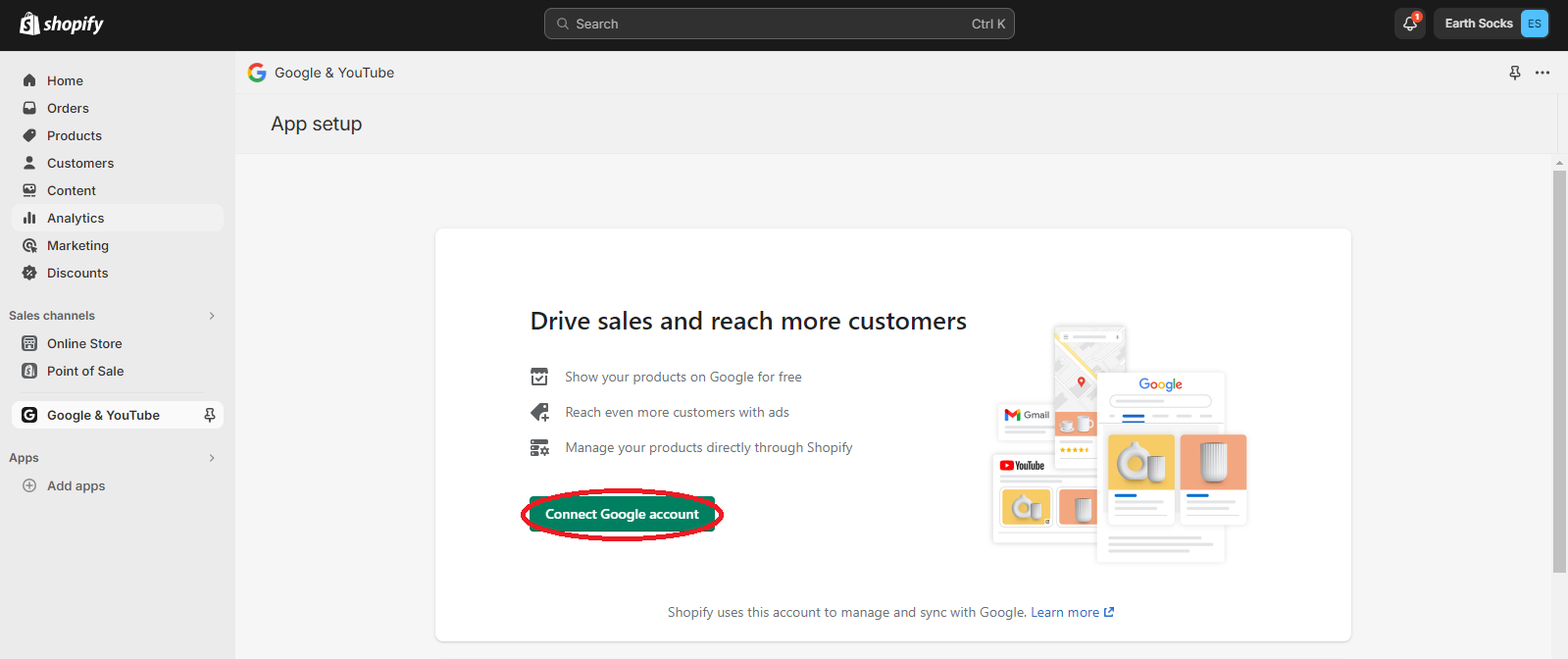Open Online Store sales channel
Screen dimensions: 1568x659
(118, 343)
